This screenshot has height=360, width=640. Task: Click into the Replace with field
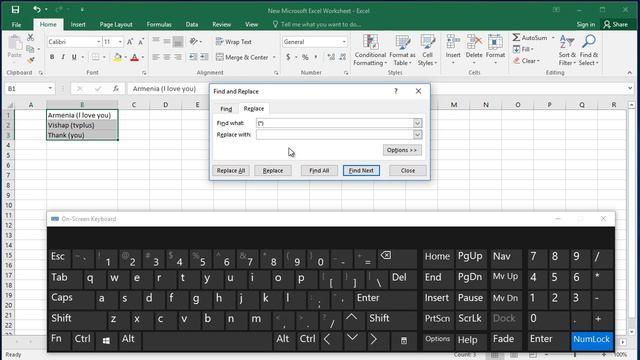pos(335,135)
